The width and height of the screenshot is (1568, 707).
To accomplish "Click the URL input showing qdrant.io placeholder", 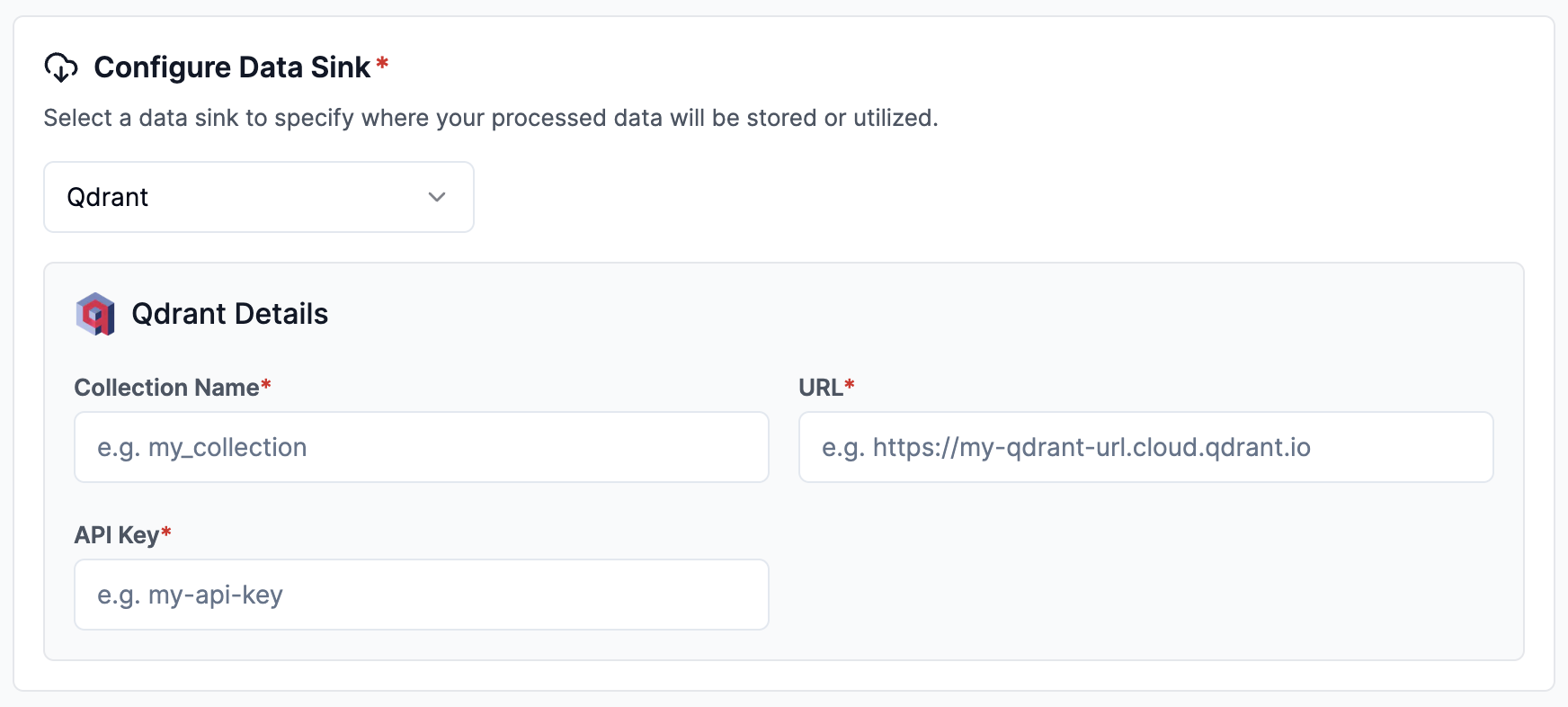I will [x=1145, y=447].
